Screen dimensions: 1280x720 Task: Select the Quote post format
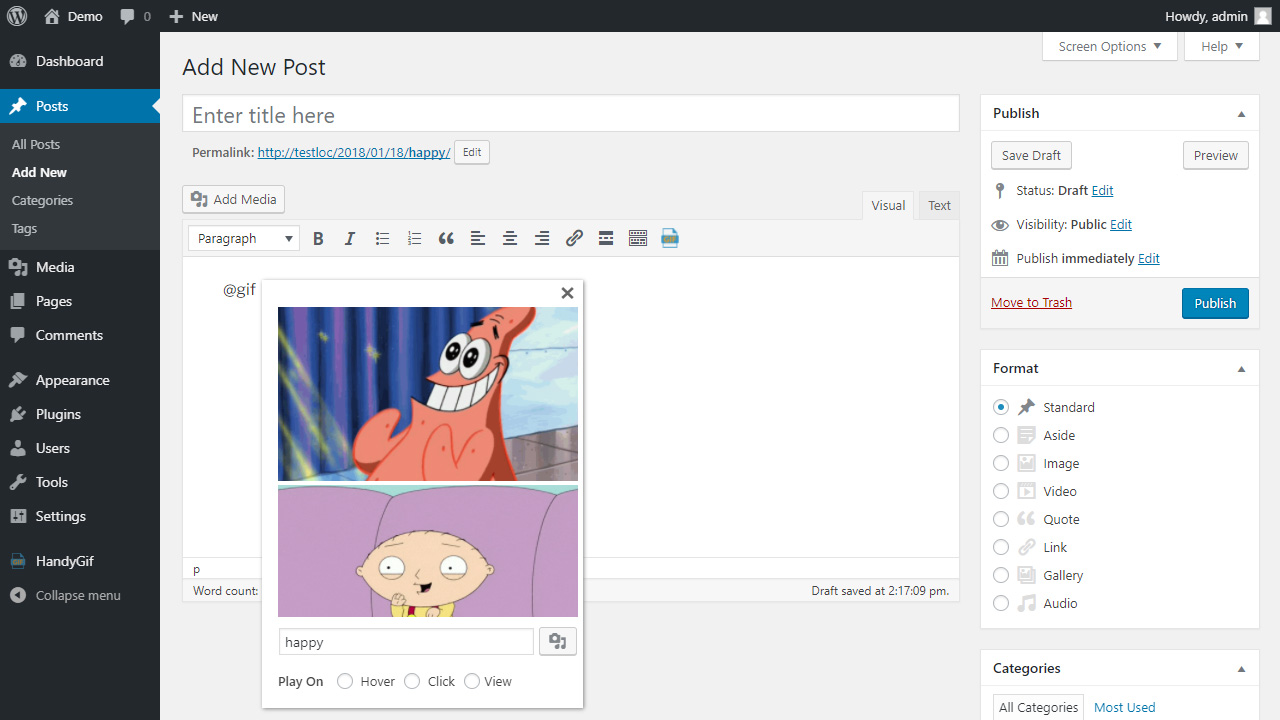point(1001,519)
